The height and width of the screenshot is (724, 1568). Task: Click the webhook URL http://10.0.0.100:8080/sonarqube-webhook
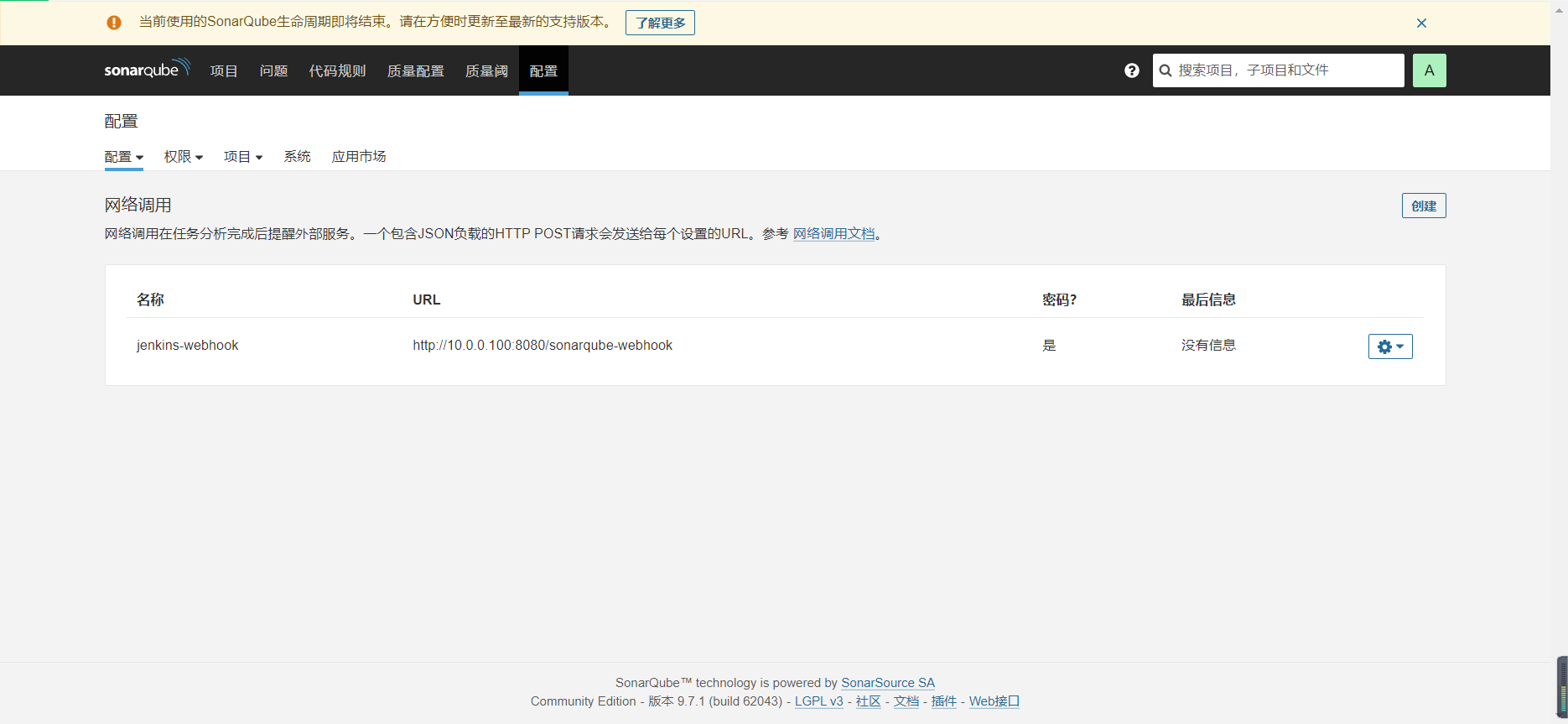click(543, 346)
